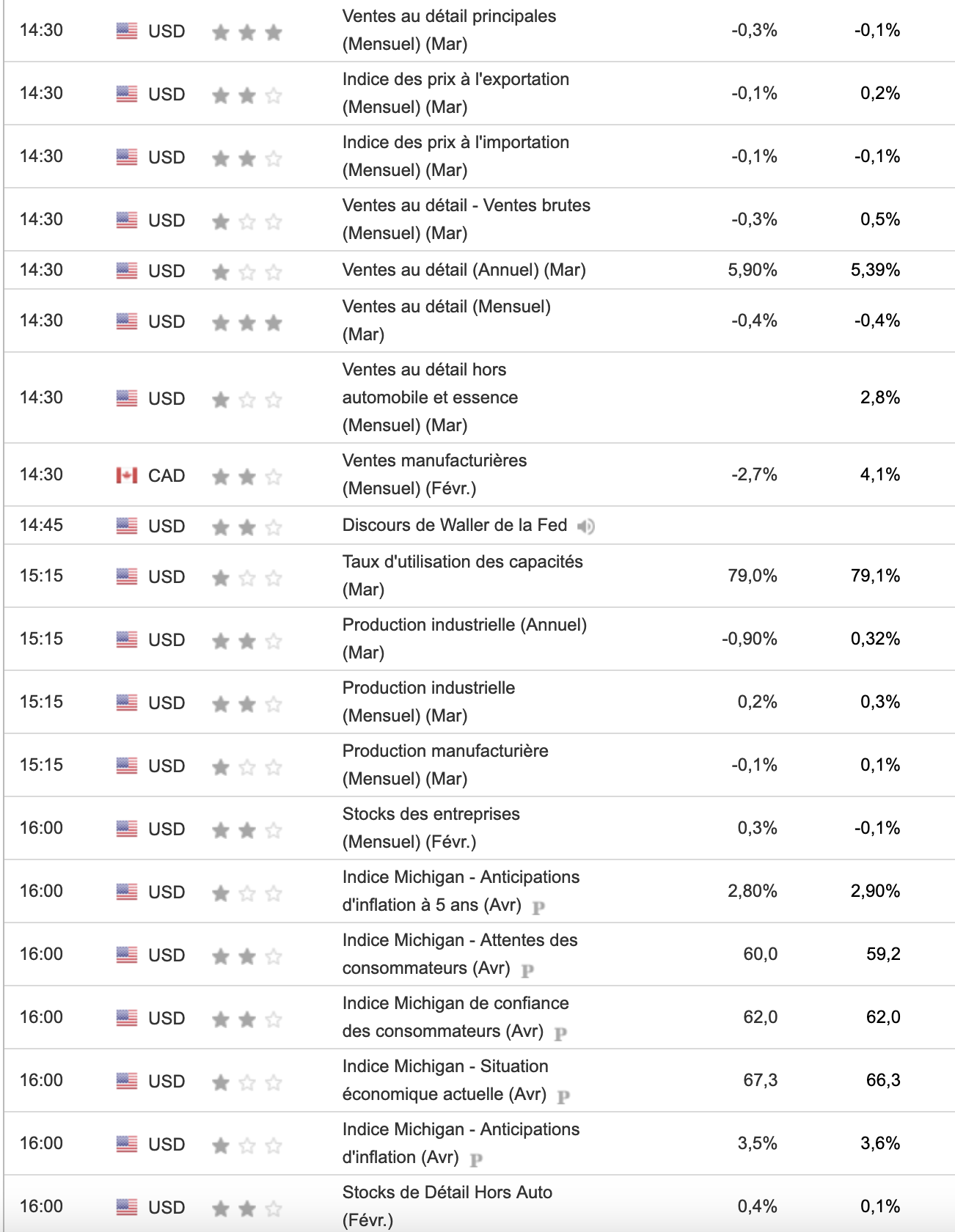
Task: Click the three-star rating for Ventes au détail principales
Action: (x=246, y=32)
